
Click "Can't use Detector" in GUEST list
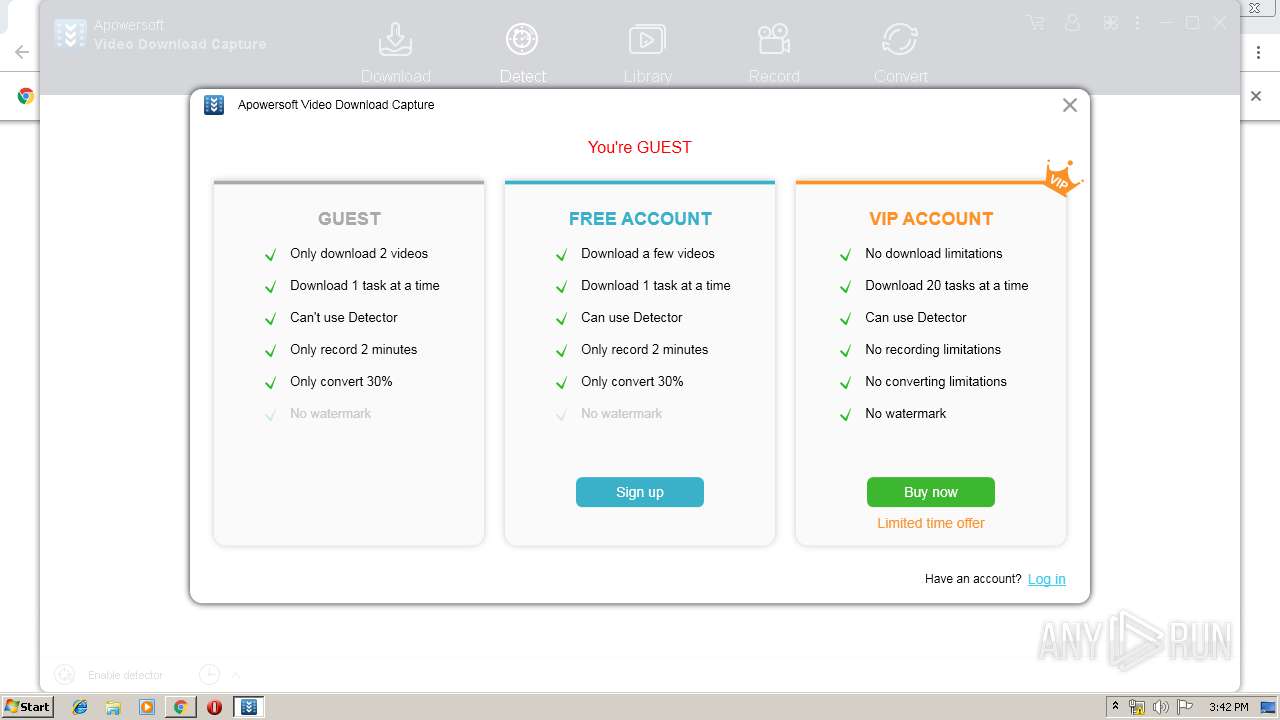344,317
